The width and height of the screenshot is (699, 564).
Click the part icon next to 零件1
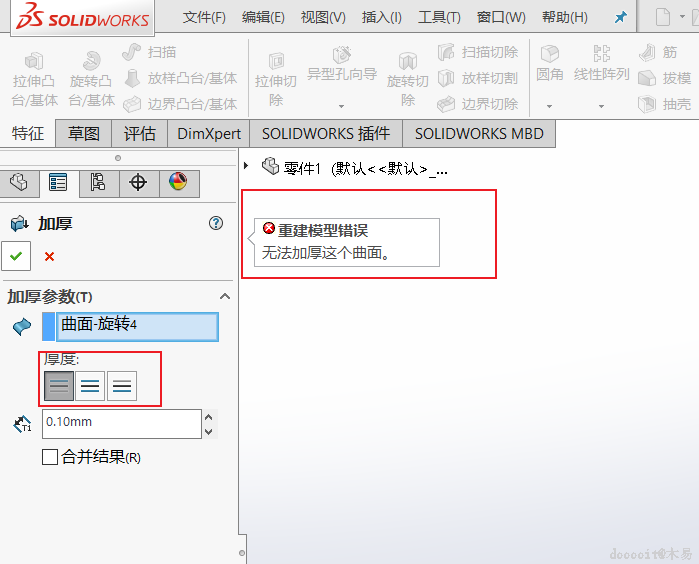[270, 166]
